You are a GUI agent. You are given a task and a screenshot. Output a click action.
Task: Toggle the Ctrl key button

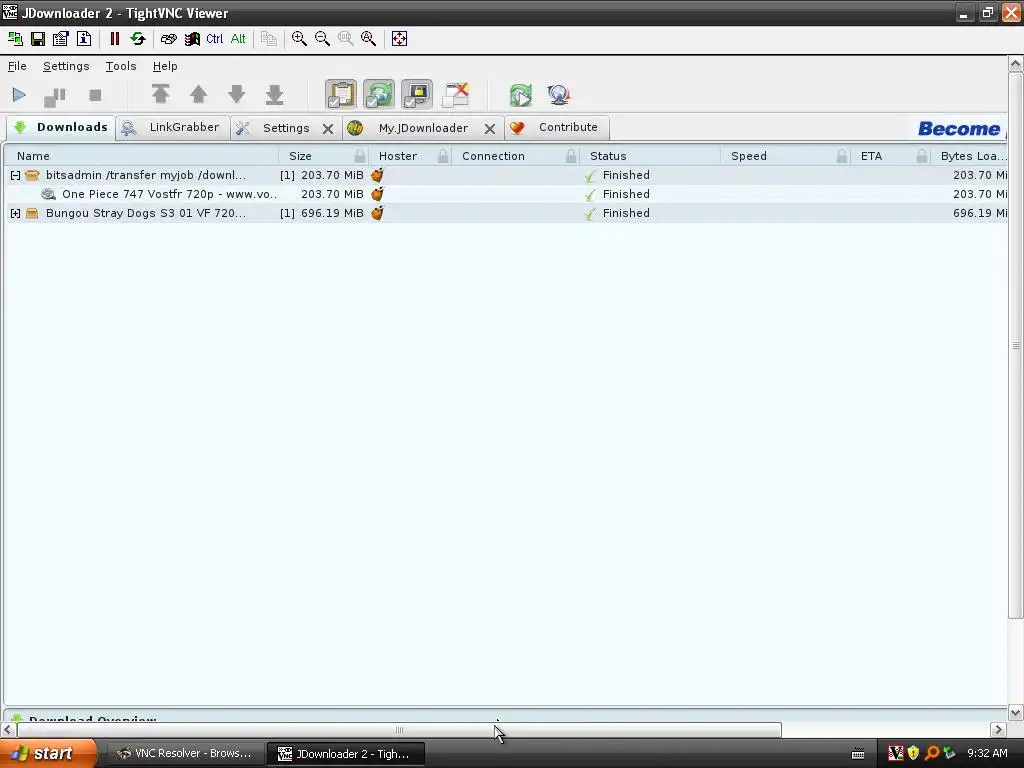click(x=214, y=39)
